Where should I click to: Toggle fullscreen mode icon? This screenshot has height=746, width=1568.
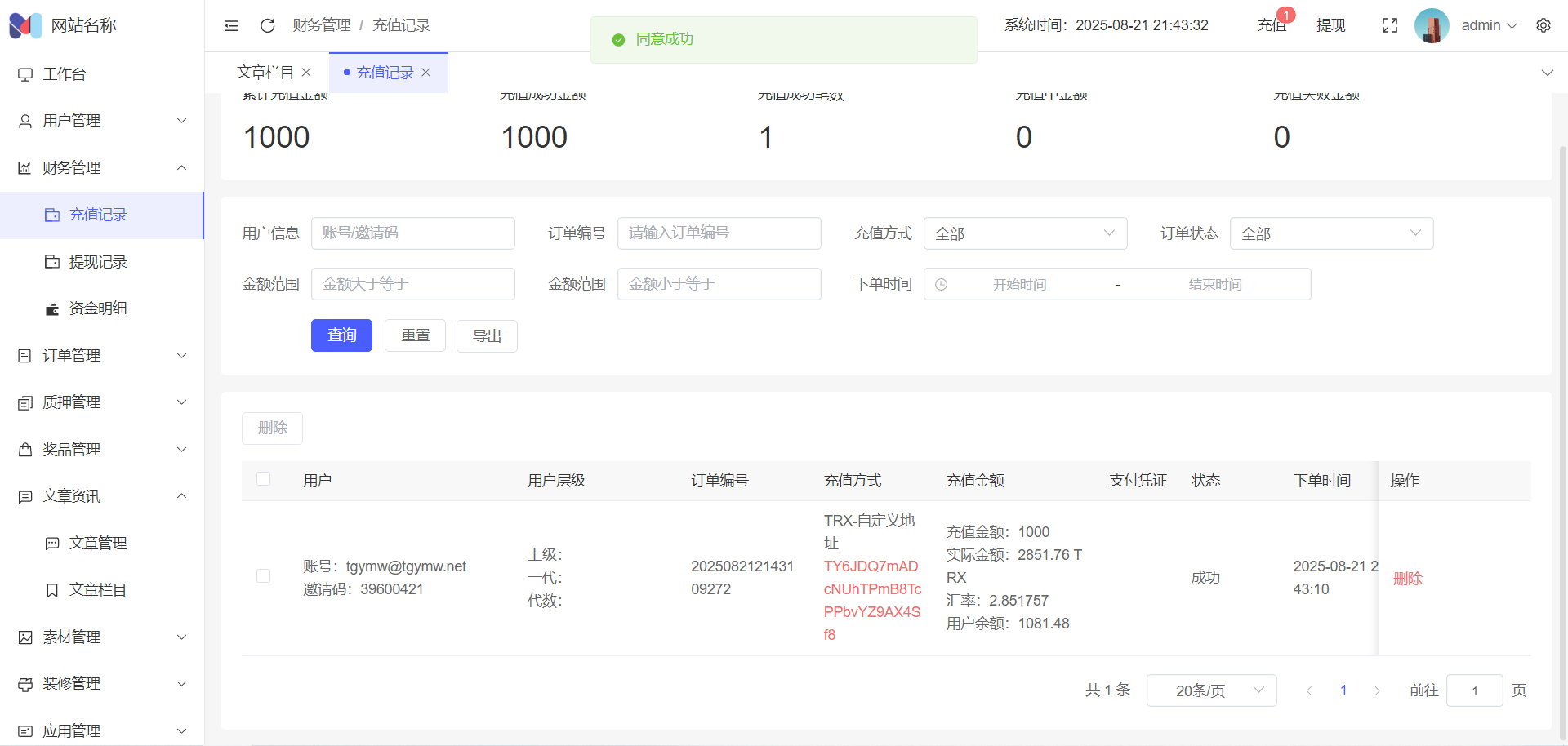(1389, 26)
